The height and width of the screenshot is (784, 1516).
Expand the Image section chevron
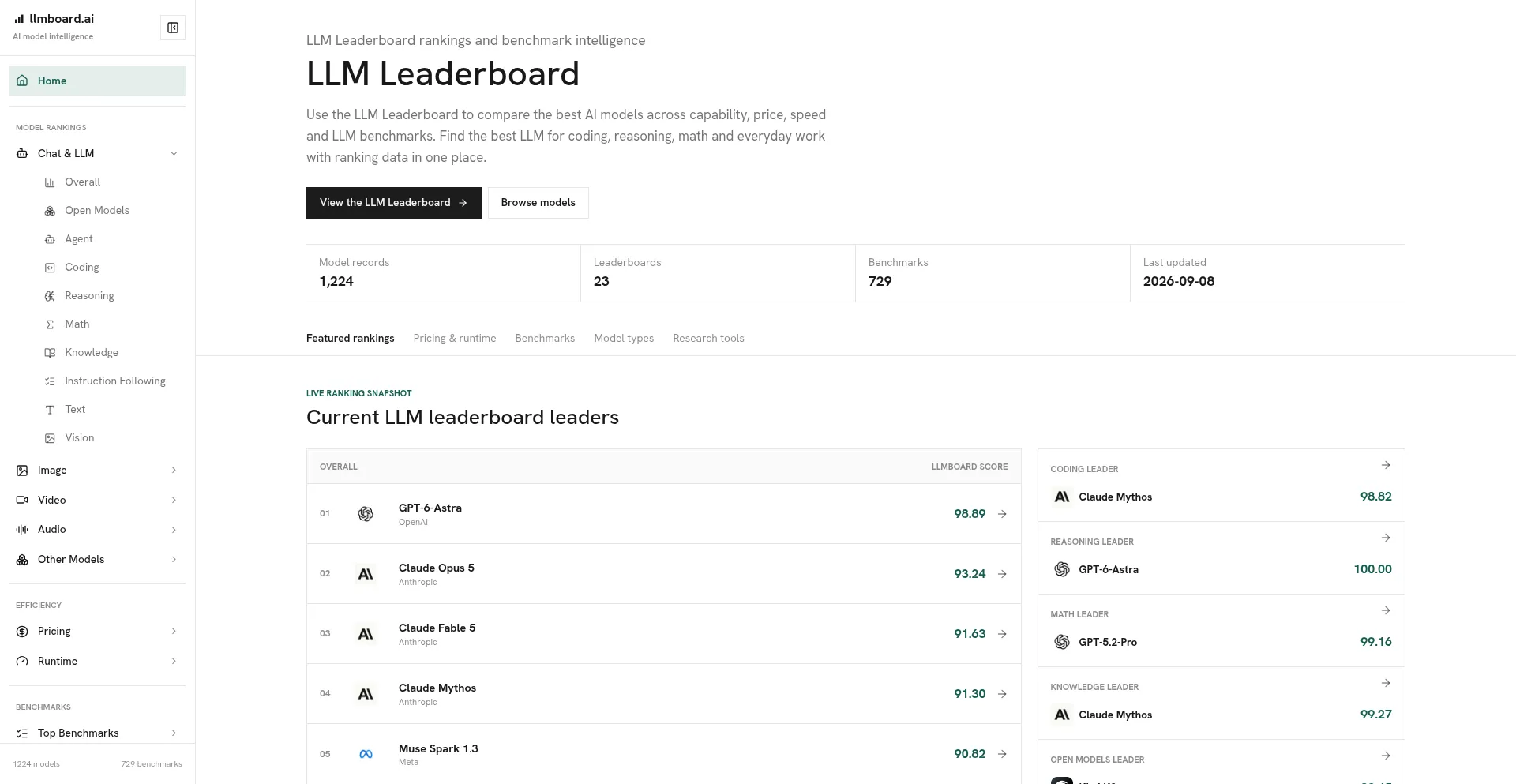pos(174,471)
